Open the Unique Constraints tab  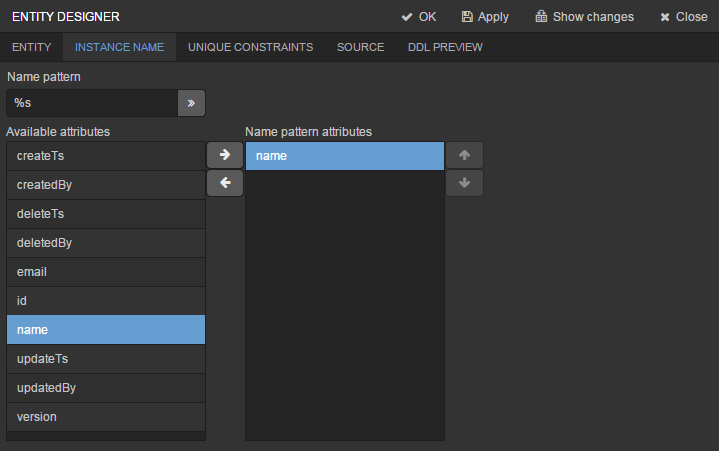(250, 47)
